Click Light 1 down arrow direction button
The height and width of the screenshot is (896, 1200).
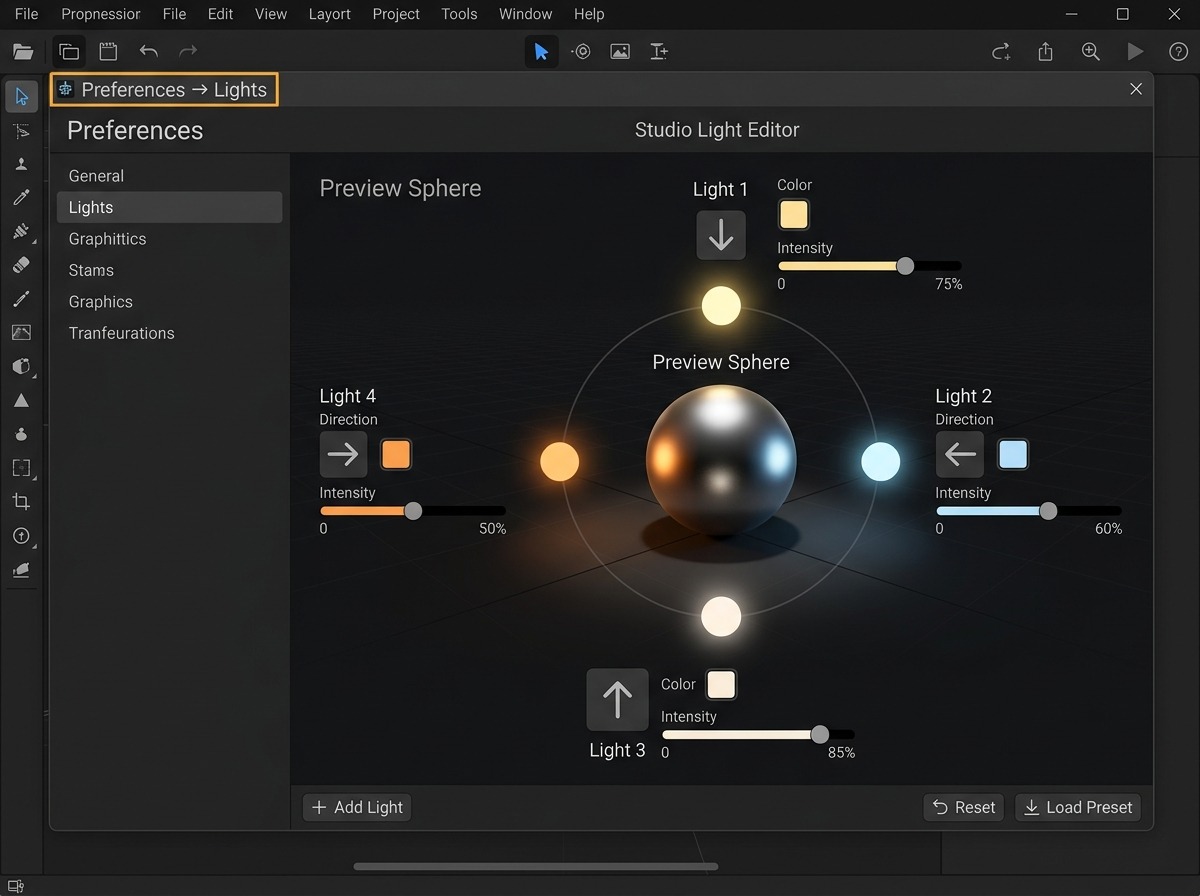point(721,235)
